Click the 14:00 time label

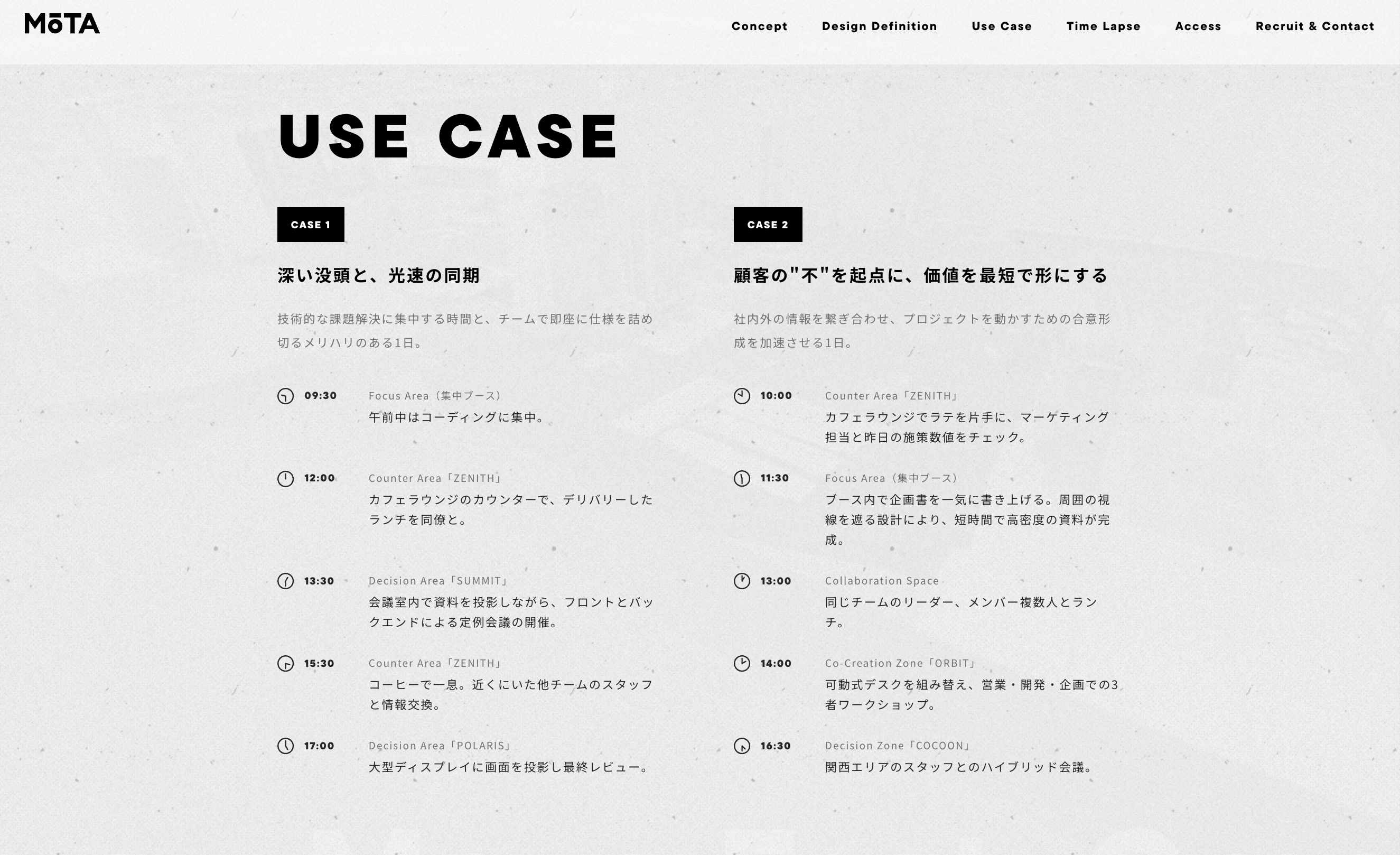tap(776, 663)
